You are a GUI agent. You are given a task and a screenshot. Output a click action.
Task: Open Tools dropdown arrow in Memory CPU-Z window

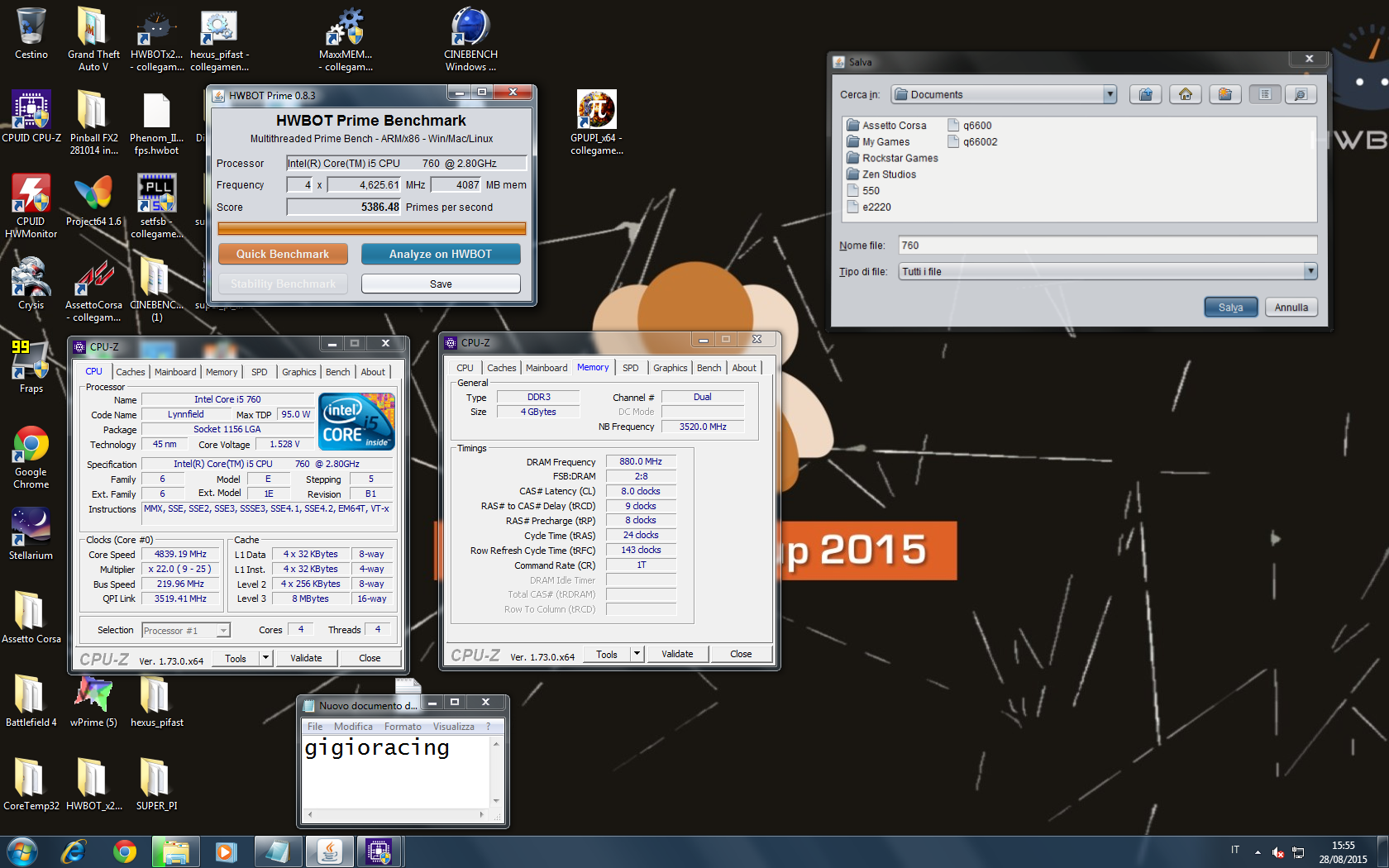637,654
